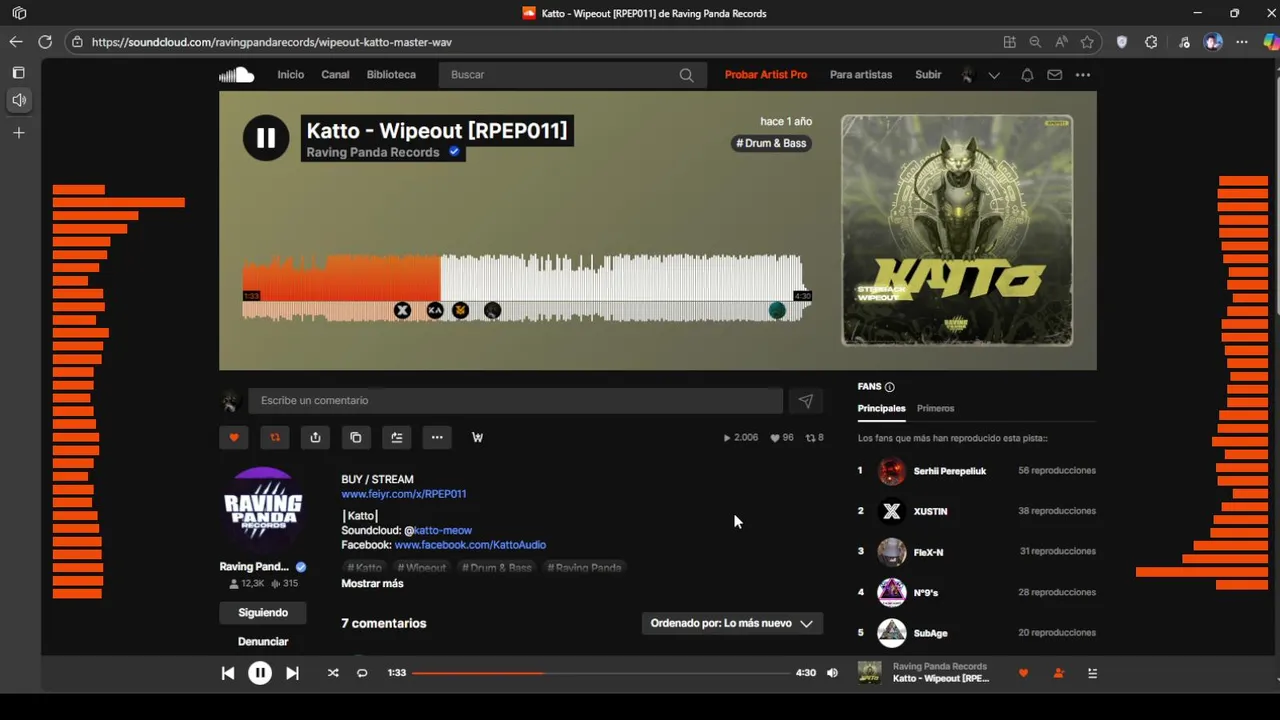Screen dimensions: 1280x720
Task: Skip to next track in player bar
Action: click(292, 673)
